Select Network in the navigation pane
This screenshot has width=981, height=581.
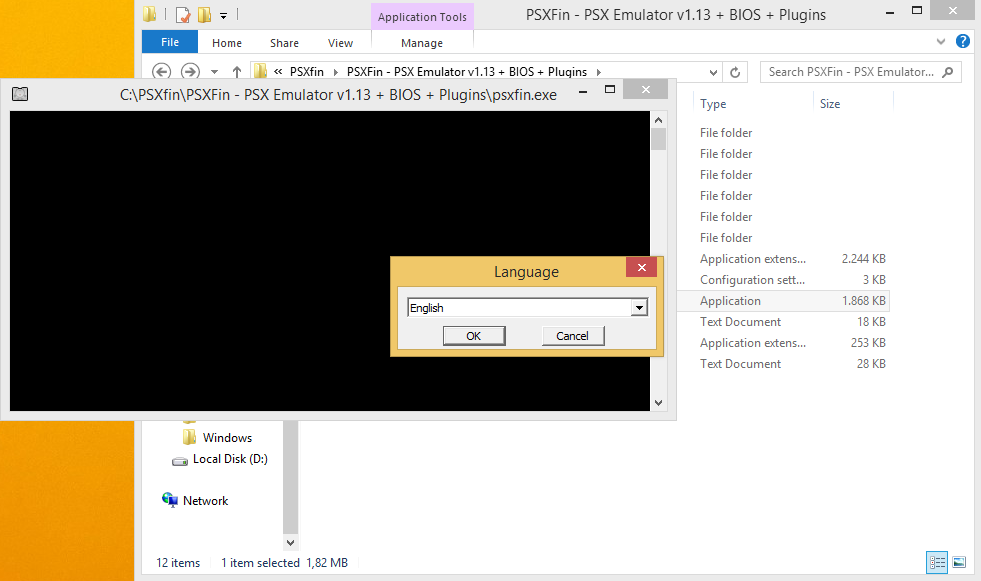click(206, 500)
